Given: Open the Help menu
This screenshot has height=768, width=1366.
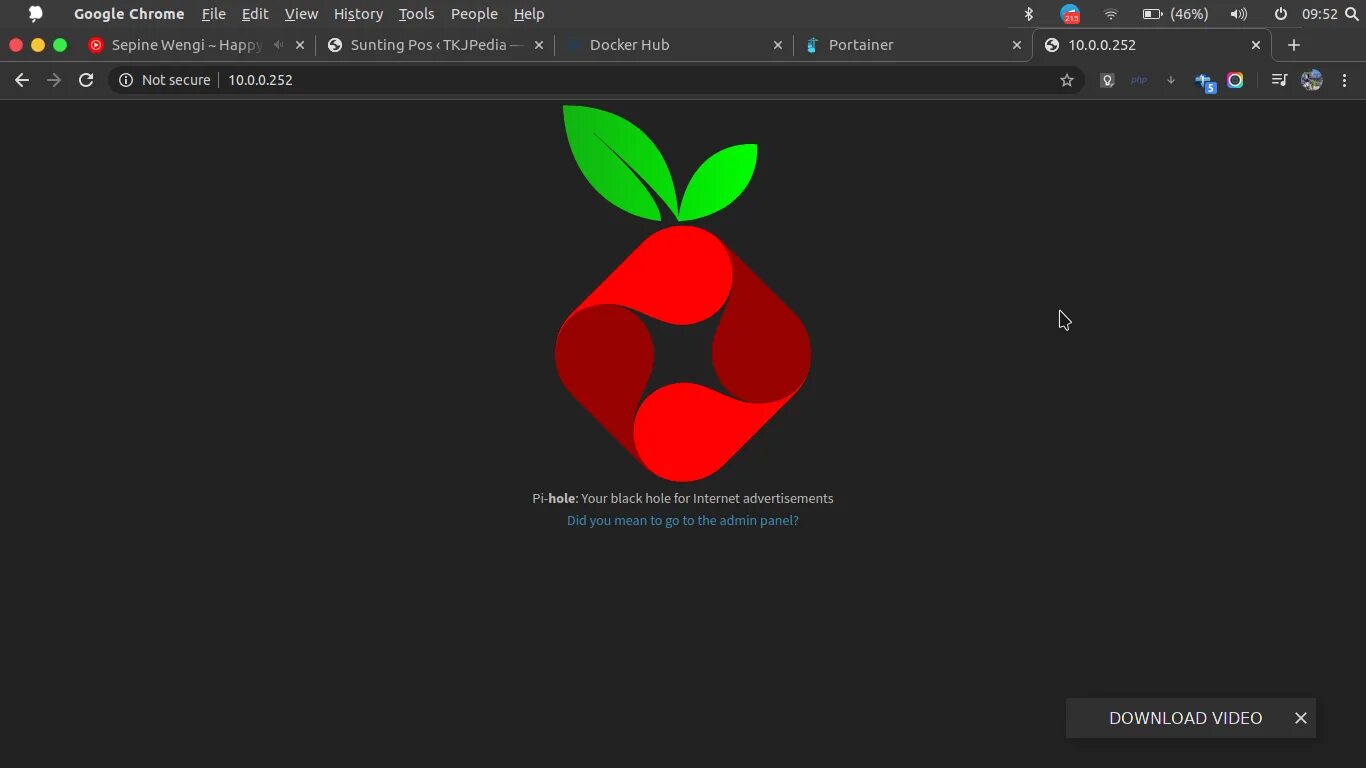Looking at the screenshot, I should (x=529, y=14).
